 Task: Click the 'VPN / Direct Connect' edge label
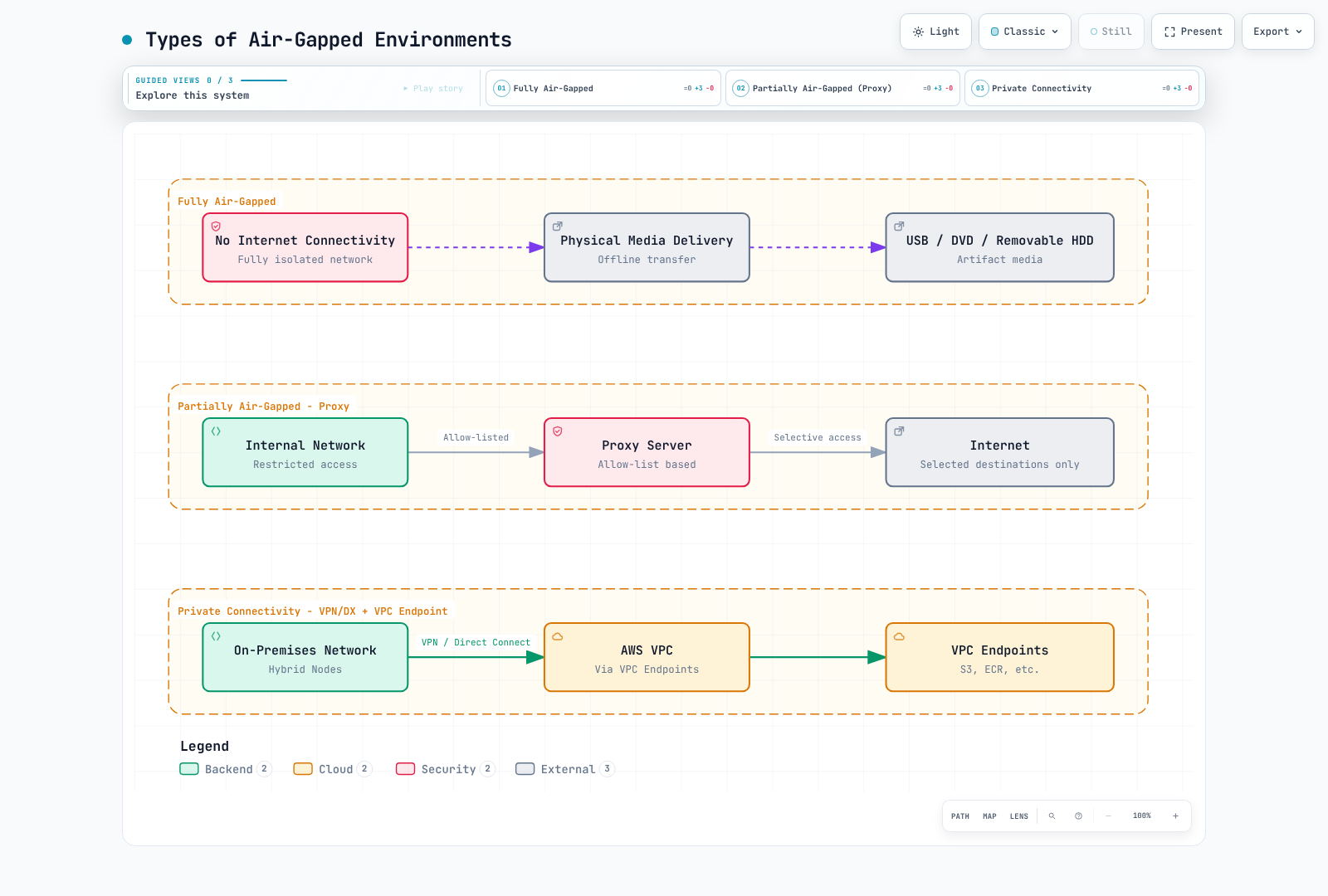pyautogui.click(x=476, y=642)
